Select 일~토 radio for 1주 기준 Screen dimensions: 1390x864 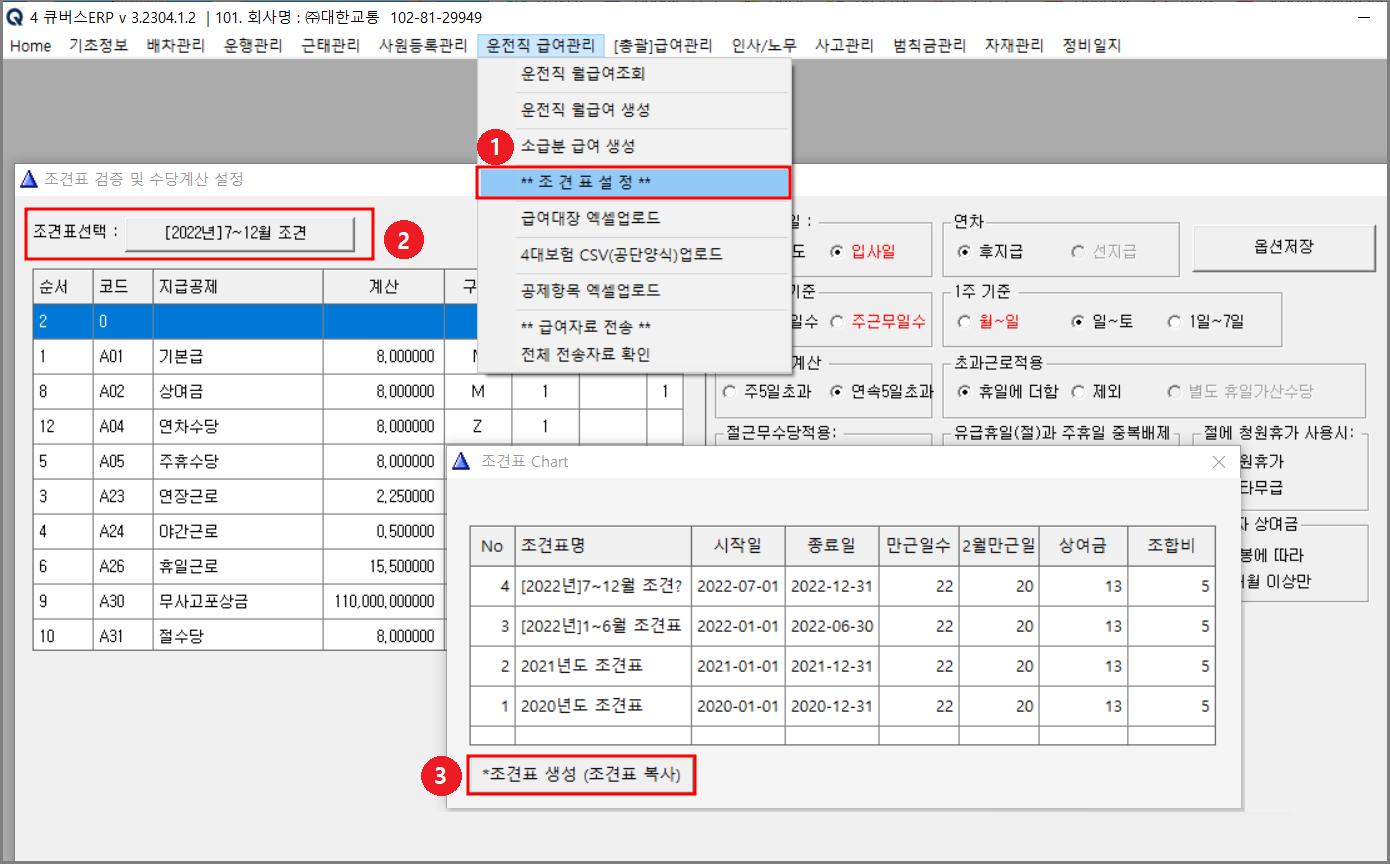[1104, 322]
